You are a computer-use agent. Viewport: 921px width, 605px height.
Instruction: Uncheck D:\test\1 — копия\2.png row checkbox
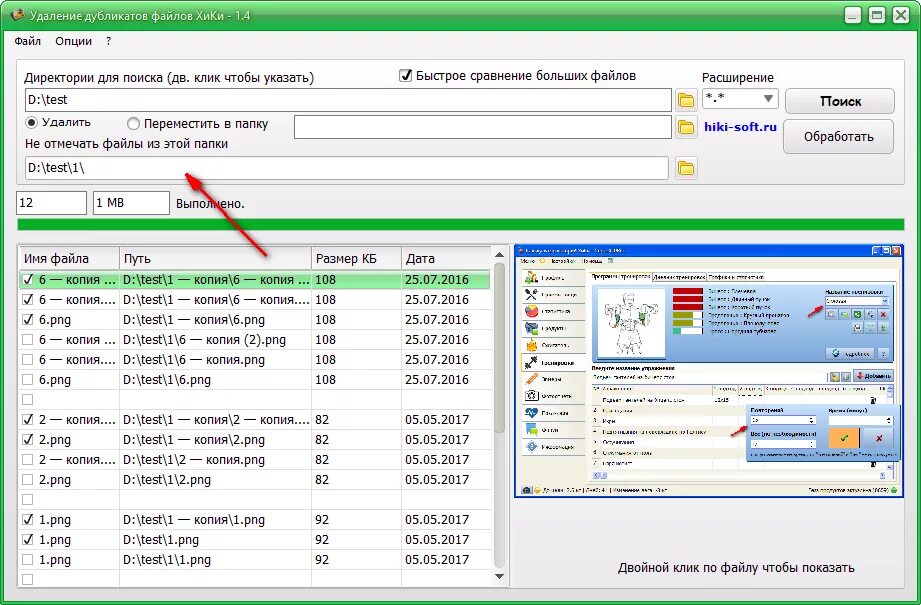(28, 439)
